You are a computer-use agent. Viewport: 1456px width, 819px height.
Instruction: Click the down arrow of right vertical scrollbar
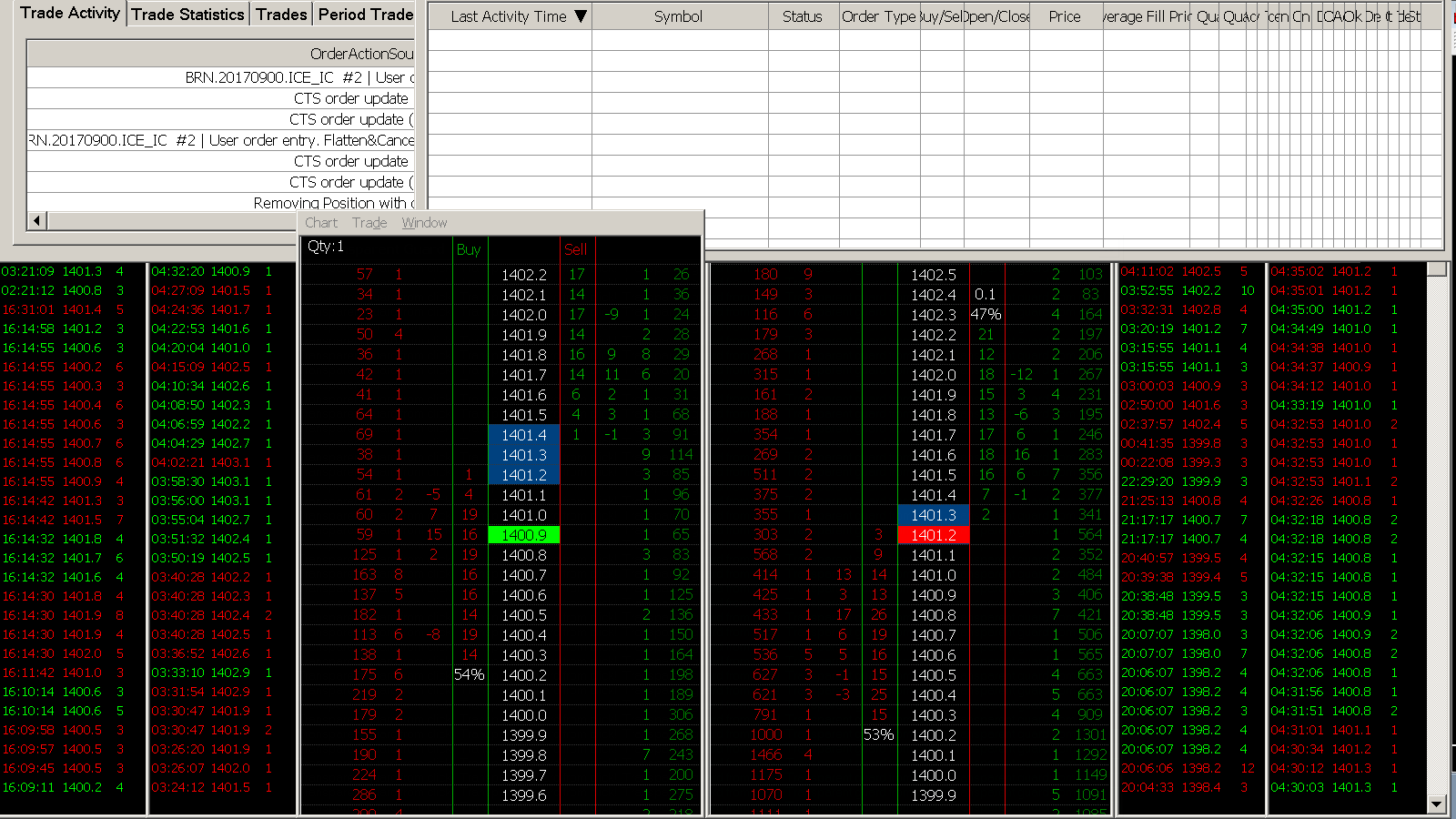click(x=1437, y=804)
